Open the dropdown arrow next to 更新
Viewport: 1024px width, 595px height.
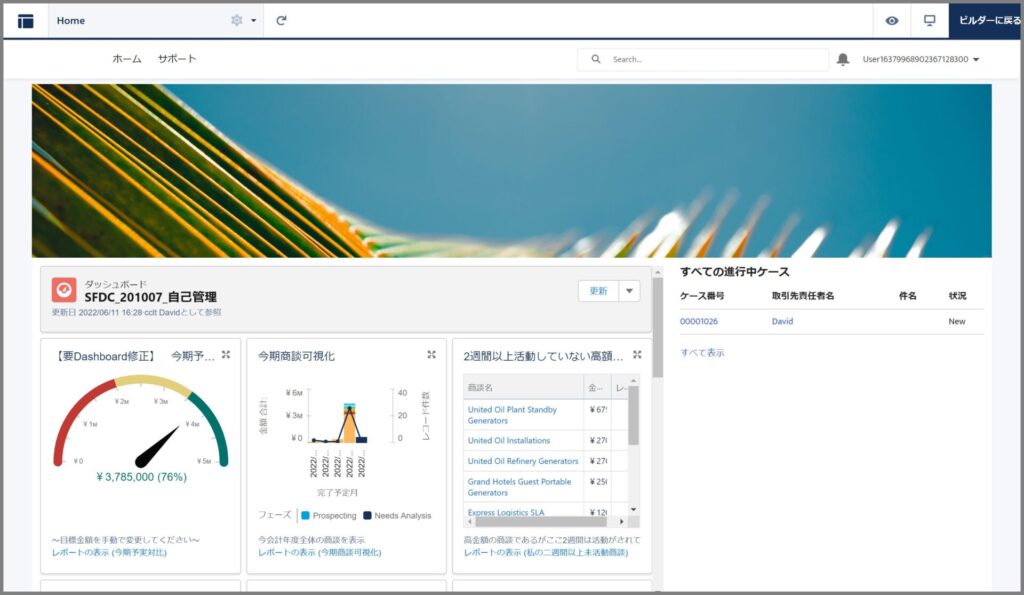click(629, 291)
